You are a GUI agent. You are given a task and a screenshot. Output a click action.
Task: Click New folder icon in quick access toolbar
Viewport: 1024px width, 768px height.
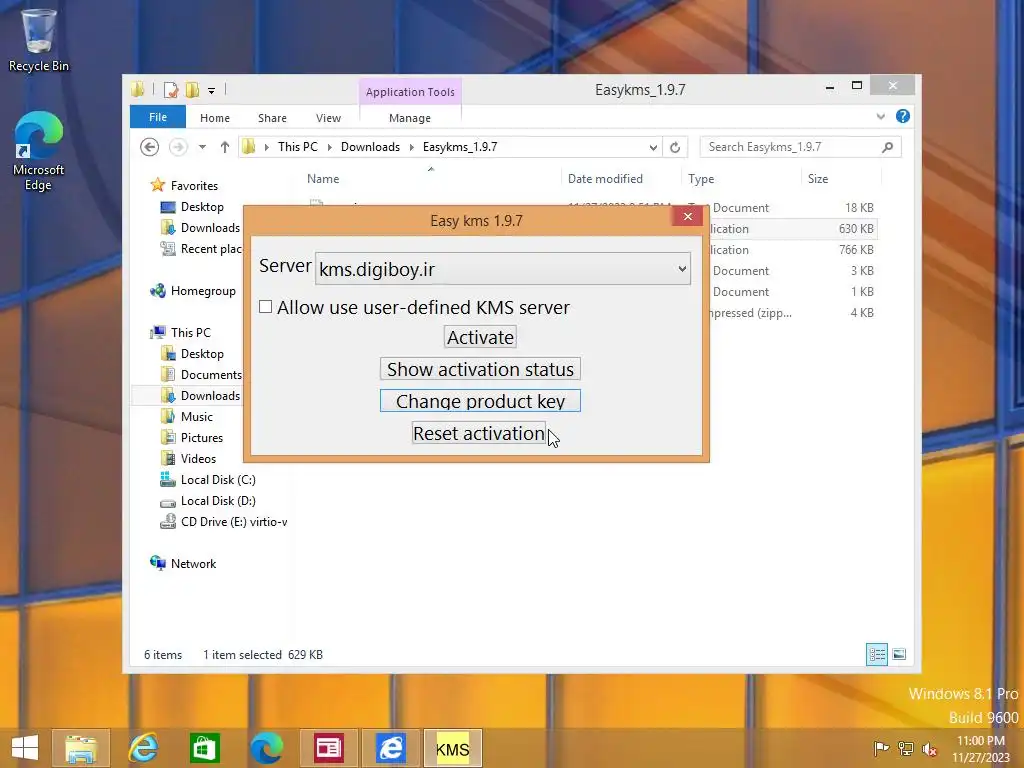(192, 89)
